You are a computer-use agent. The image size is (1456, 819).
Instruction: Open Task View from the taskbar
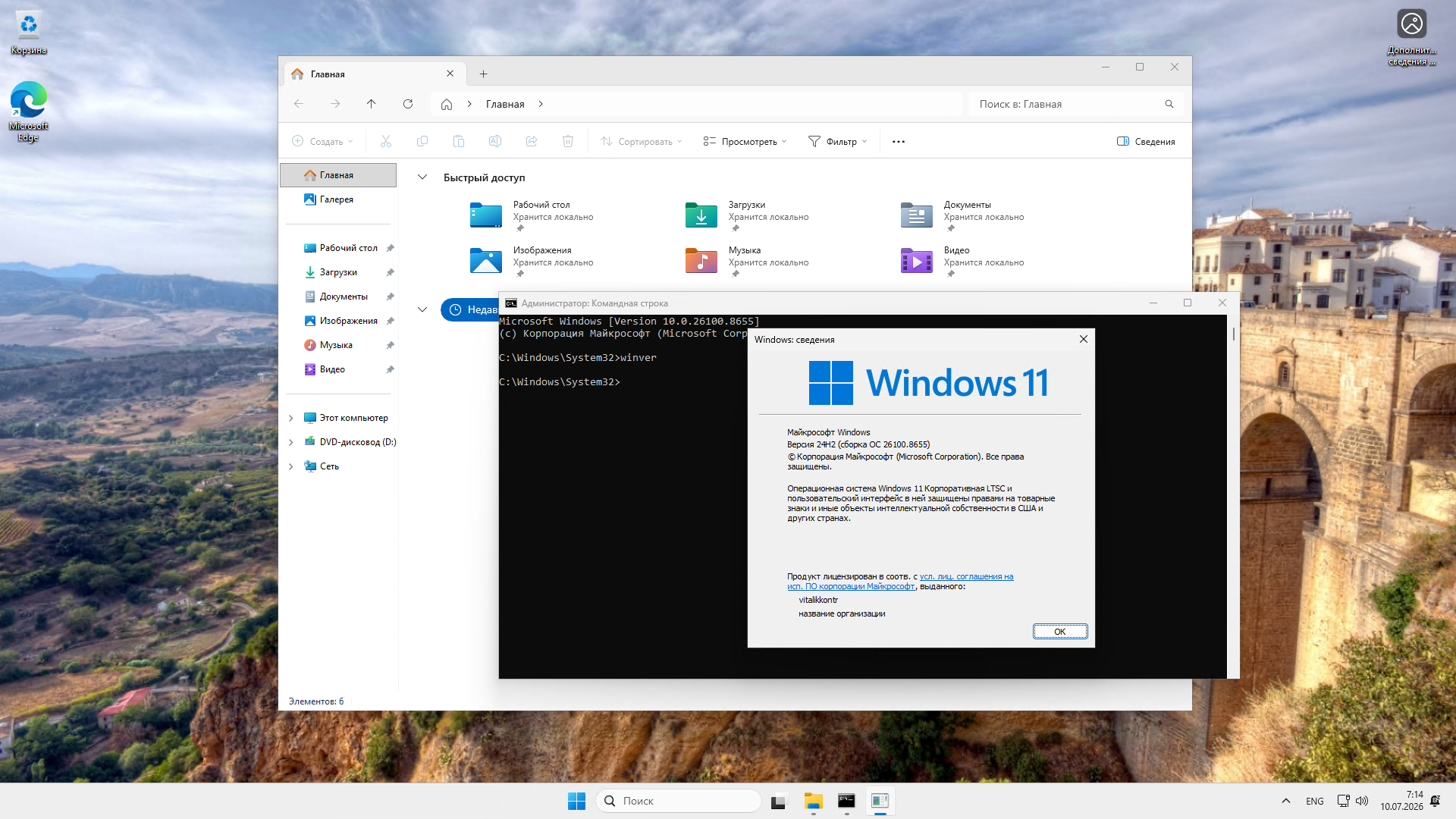[780, 801]
